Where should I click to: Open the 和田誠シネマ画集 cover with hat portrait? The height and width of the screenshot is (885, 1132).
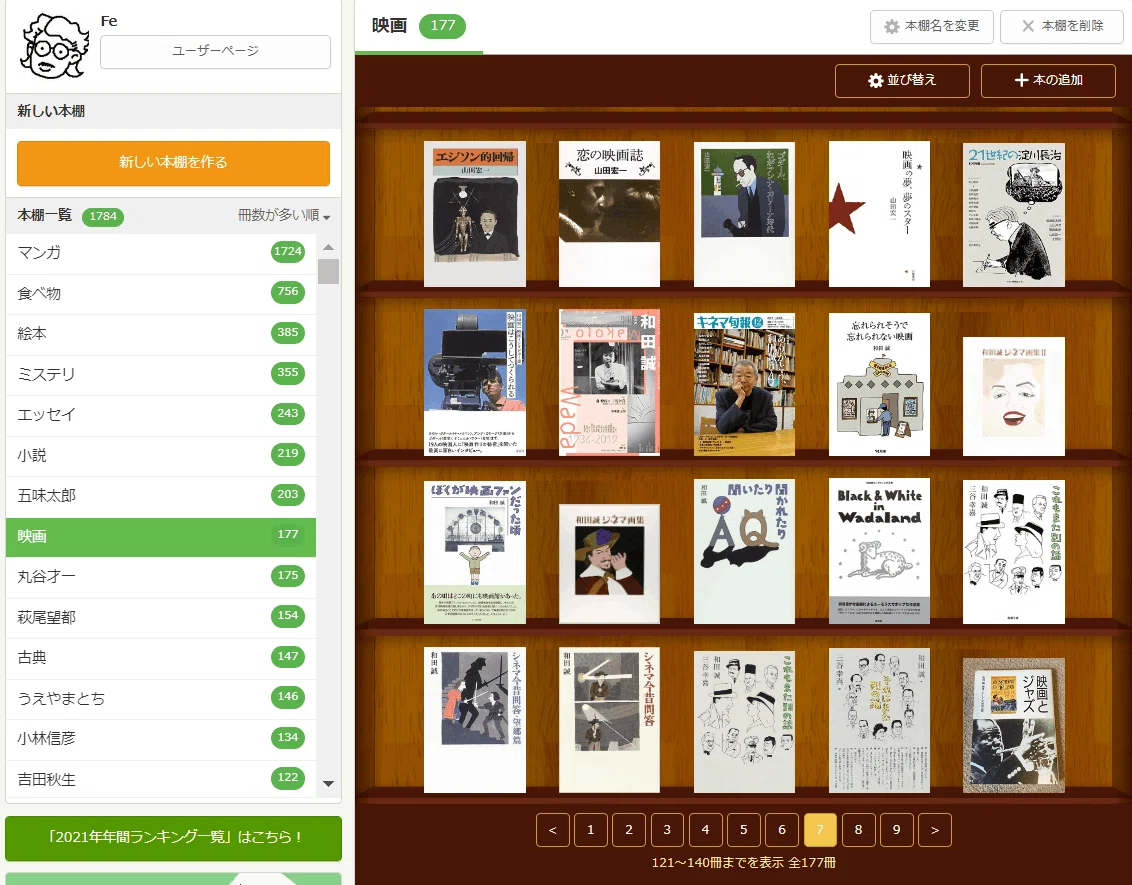[609, 564]
